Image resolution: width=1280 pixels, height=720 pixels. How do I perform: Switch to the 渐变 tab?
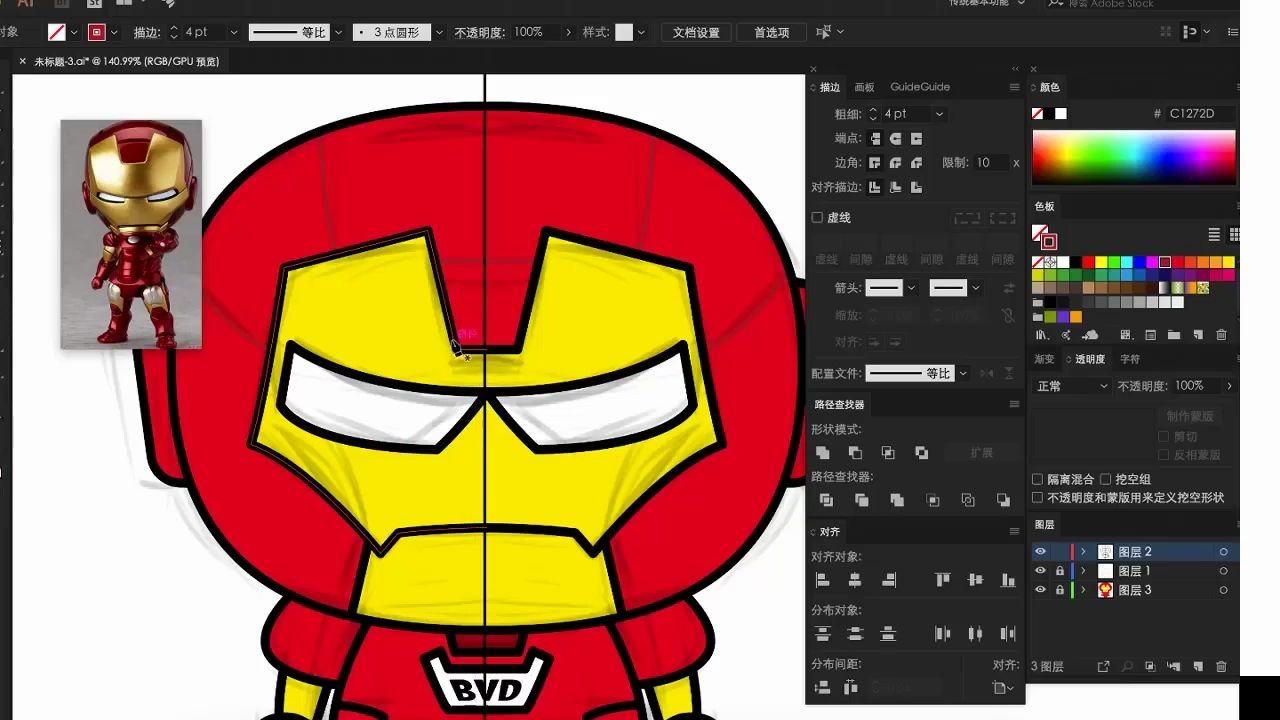(x=1044, y=359)
